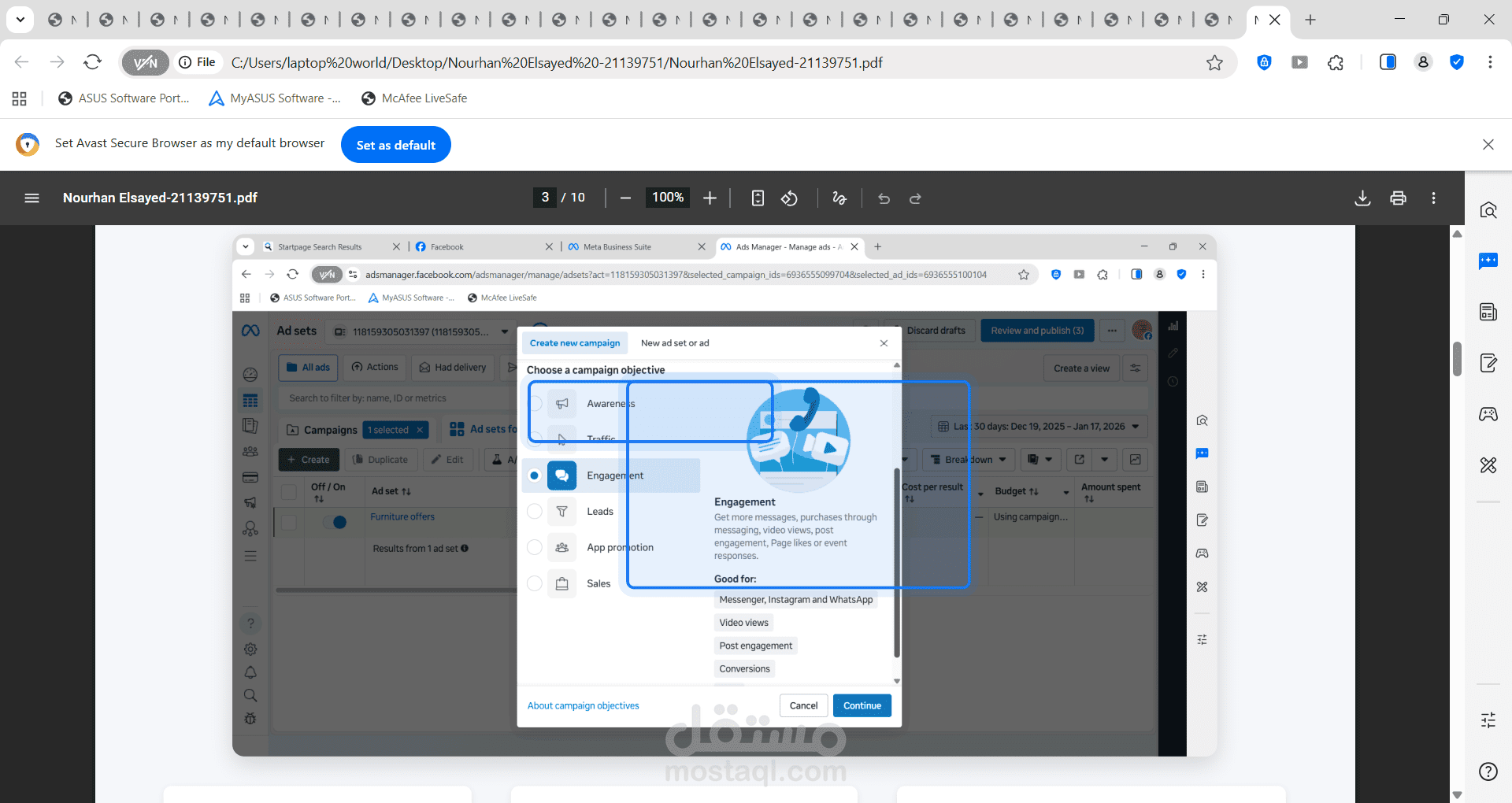Open the sidebar help question mark icon
This screenshot has width=1512, height=803.
(1488, 772)
